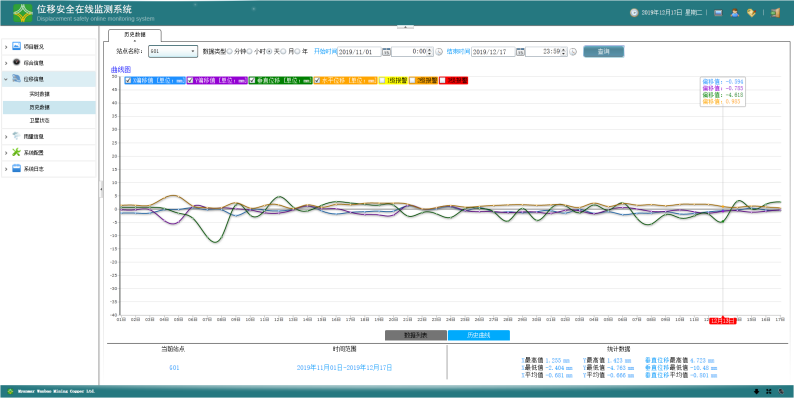The image size is (794, 398).
Task: Click the monitor screen icon in header
Action: pos(718,13)
